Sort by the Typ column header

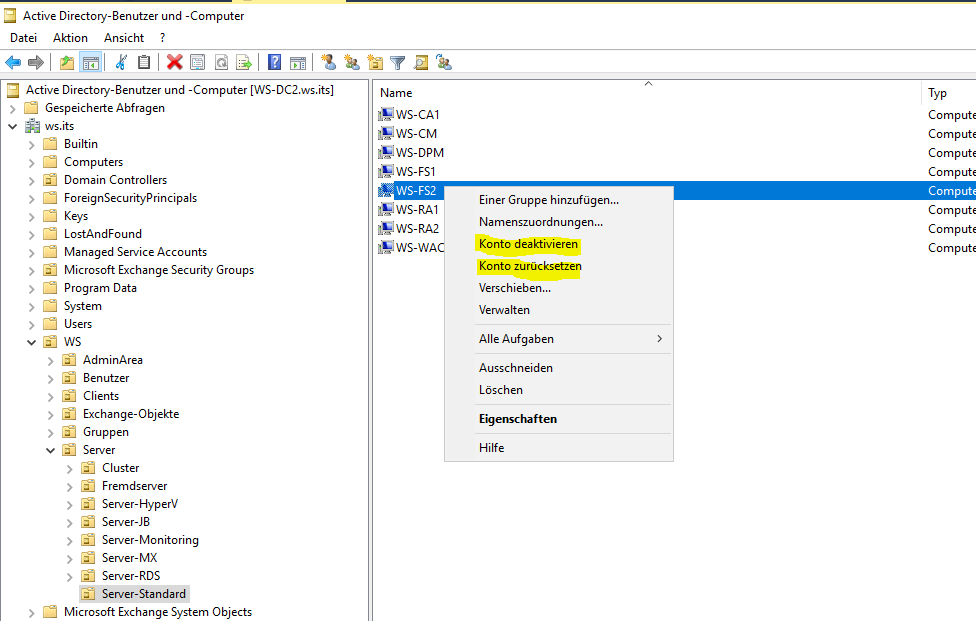point(949,93)
